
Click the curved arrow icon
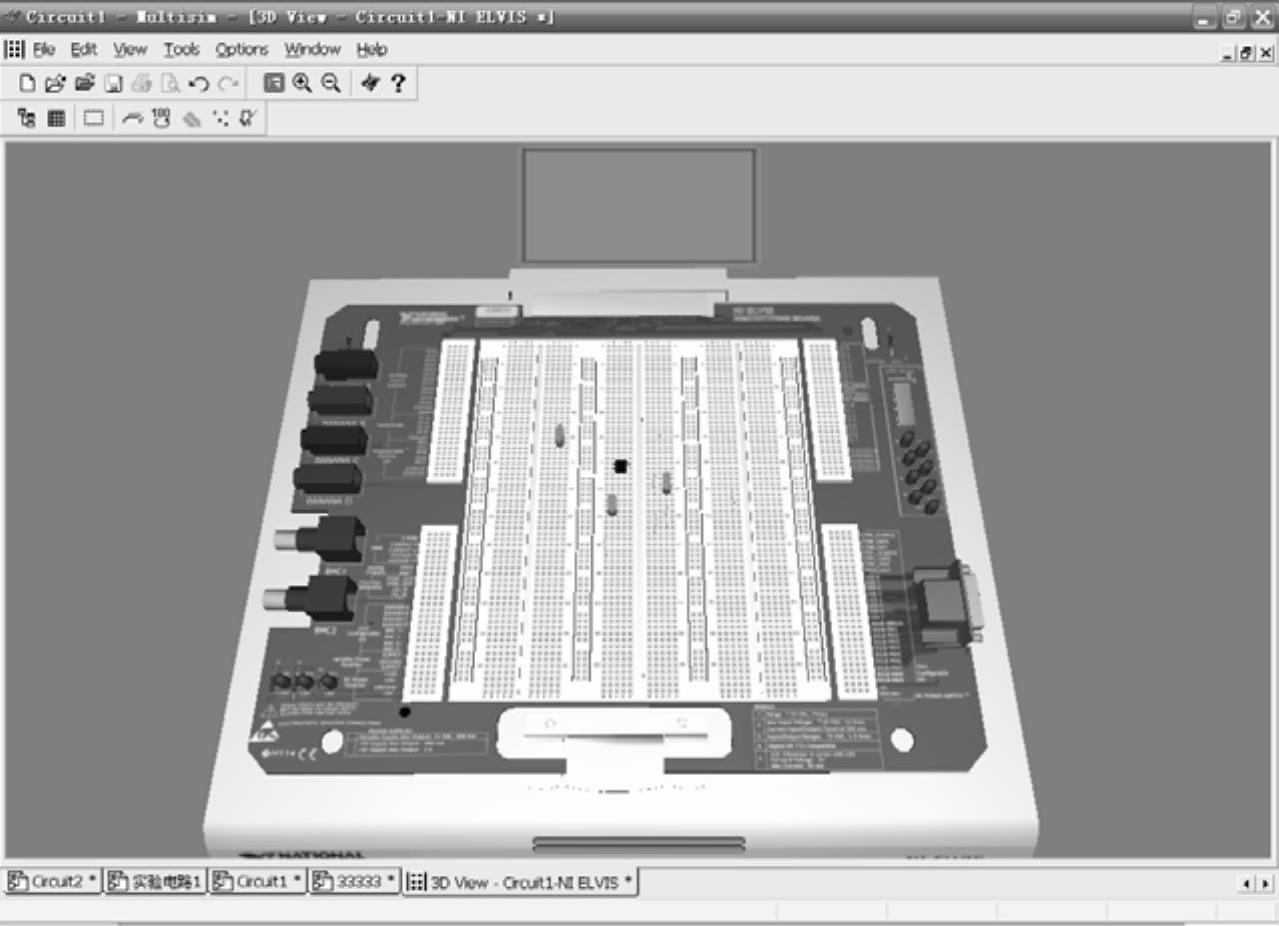[x=132, y=119]
